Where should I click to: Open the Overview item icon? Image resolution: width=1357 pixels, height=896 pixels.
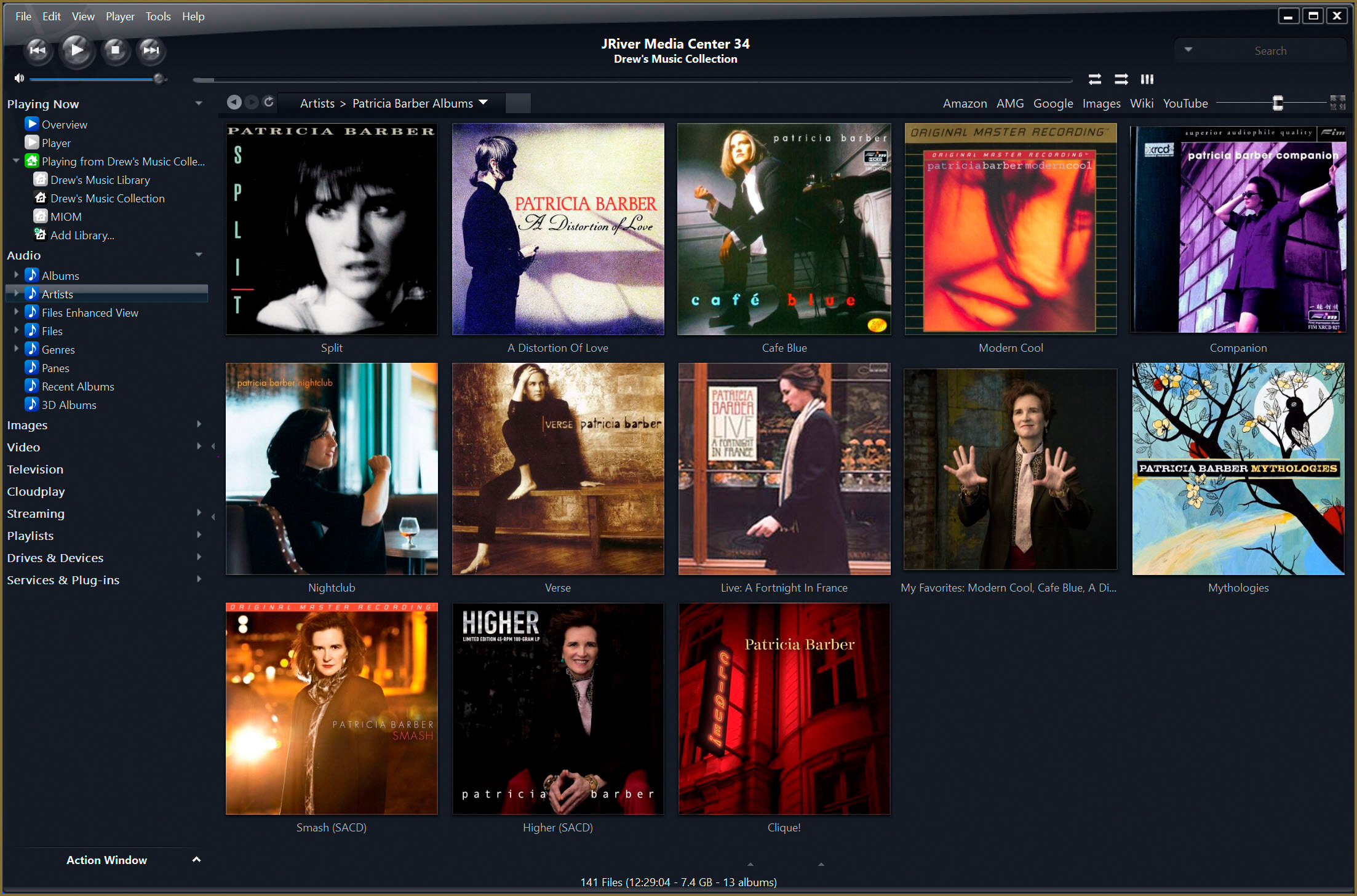[32, 124]
